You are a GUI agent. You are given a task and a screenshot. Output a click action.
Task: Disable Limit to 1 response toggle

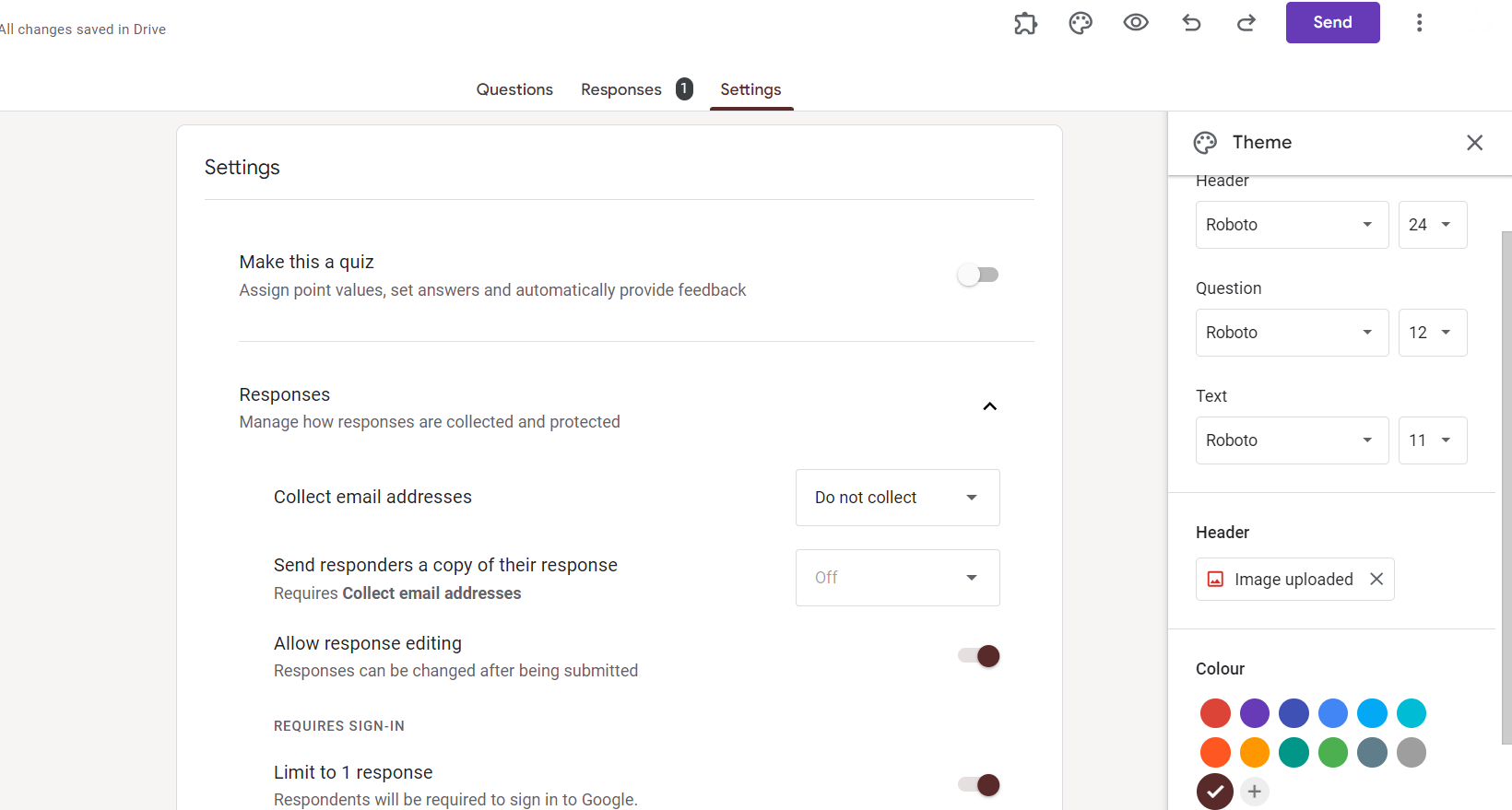pos(979,785)
